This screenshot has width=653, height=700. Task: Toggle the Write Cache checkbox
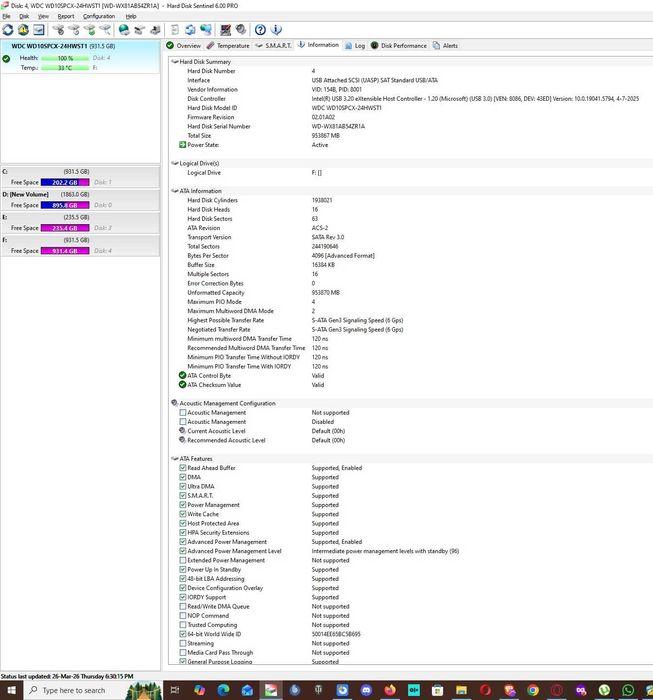pos(183,514)
